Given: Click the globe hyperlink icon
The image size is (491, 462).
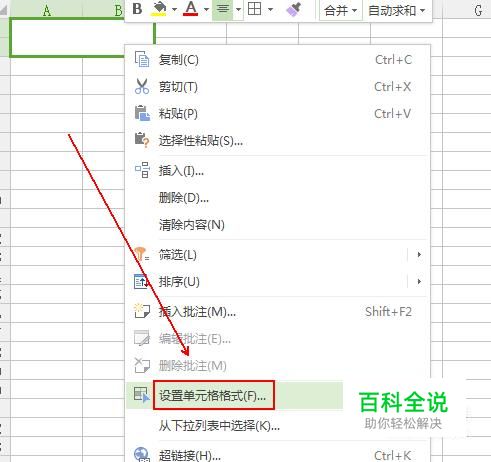Looking at the screenshot, I should [x=142, y=455].
